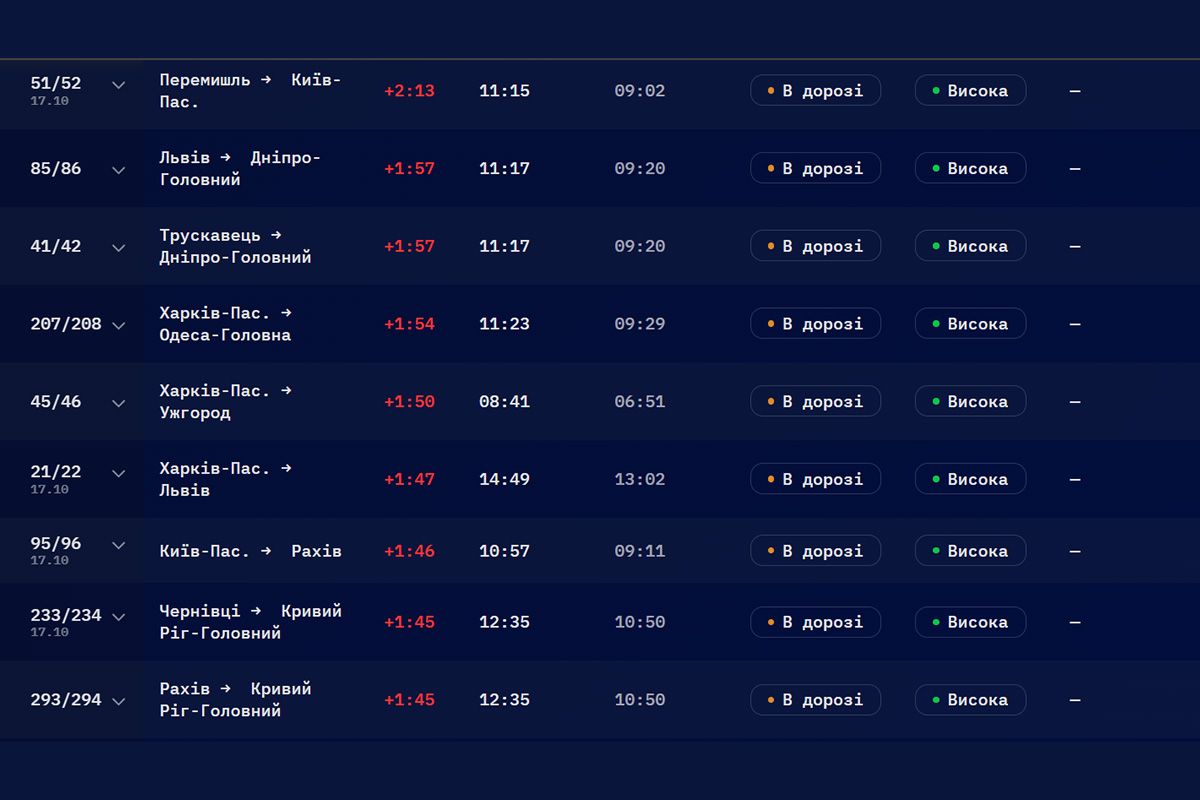Viewport: 1200px width, 800px height.
Task: Click the "+1:46" delay value
Action: (409, 551)
